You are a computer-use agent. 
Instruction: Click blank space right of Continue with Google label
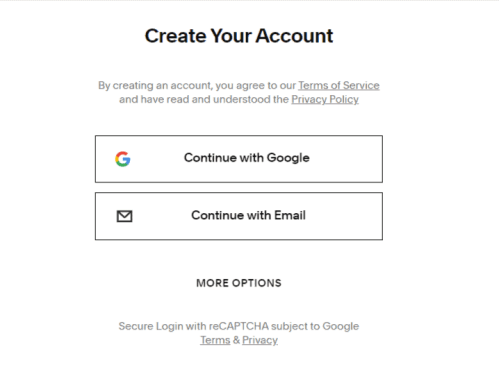(x=346, y=159)
